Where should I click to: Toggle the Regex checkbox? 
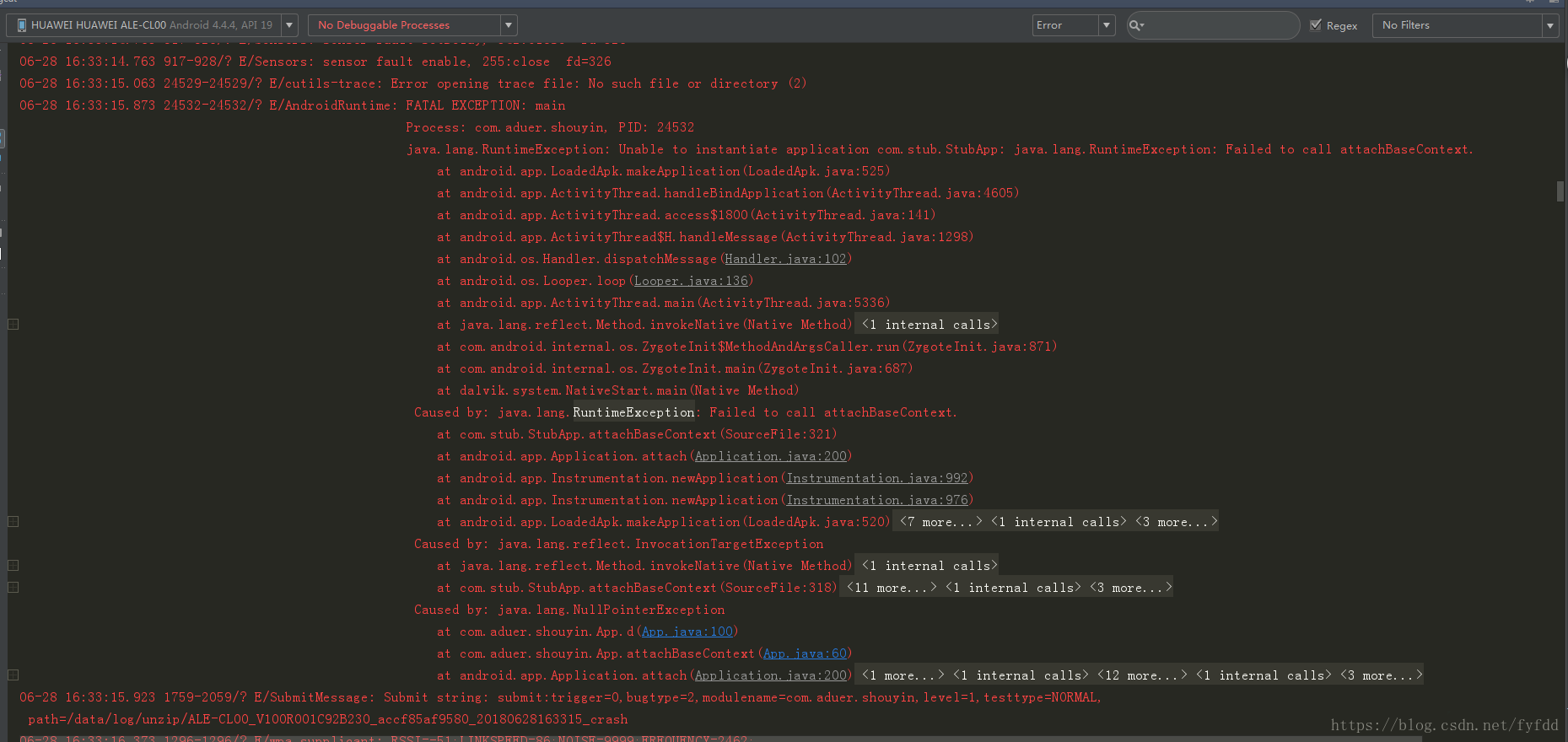[x=1315, y=25]
